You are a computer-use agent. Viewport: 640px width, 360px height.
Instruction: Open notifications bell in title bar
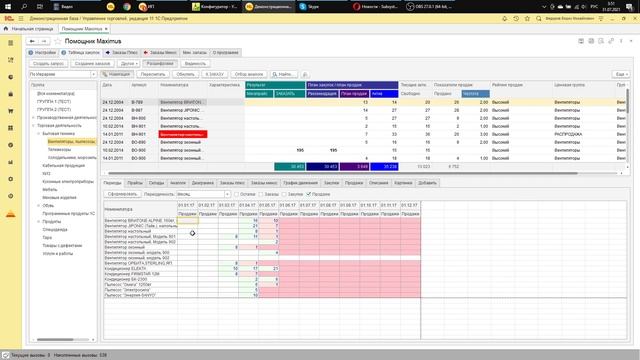504,19
